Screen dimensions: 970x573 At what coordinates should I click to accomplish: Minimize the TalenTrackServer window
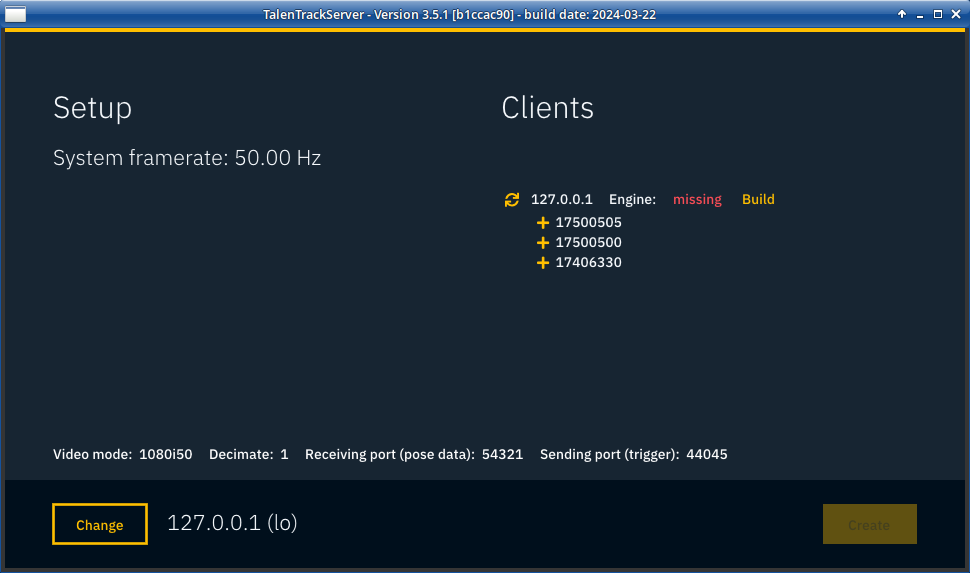click(920, 14)
